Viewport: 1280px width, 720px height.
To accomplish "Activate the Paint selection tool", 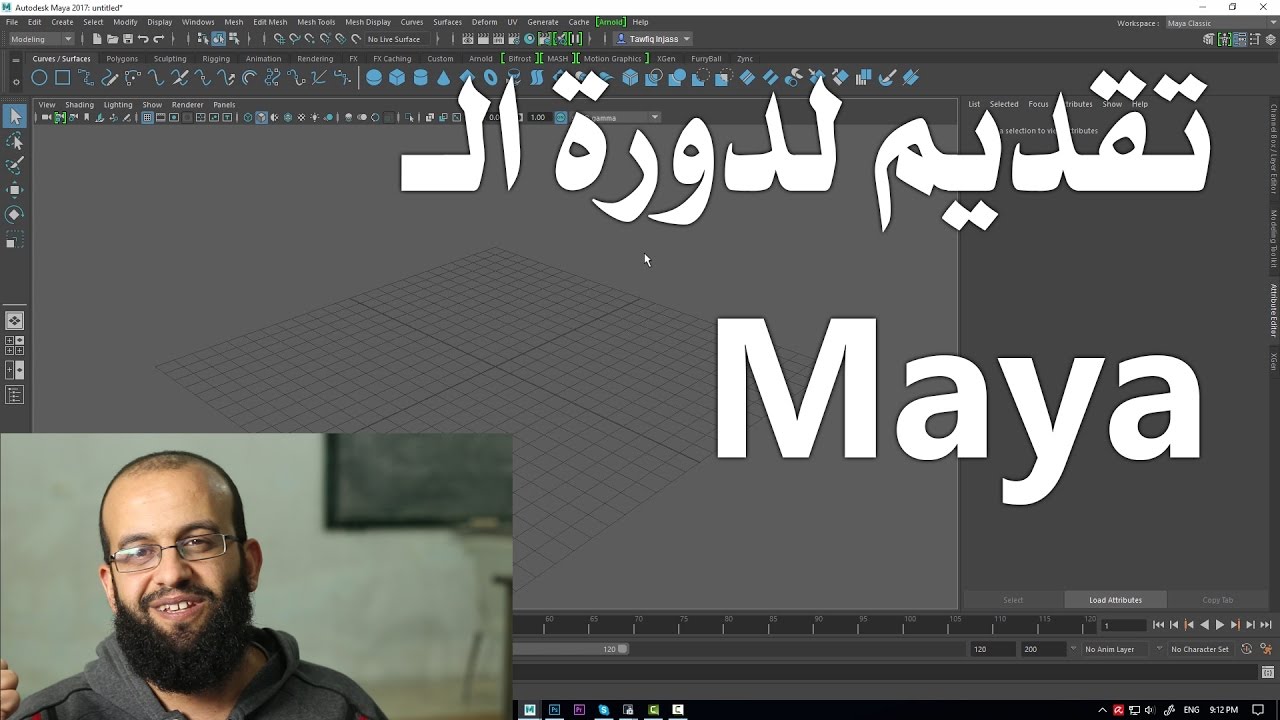I will 14,165.
